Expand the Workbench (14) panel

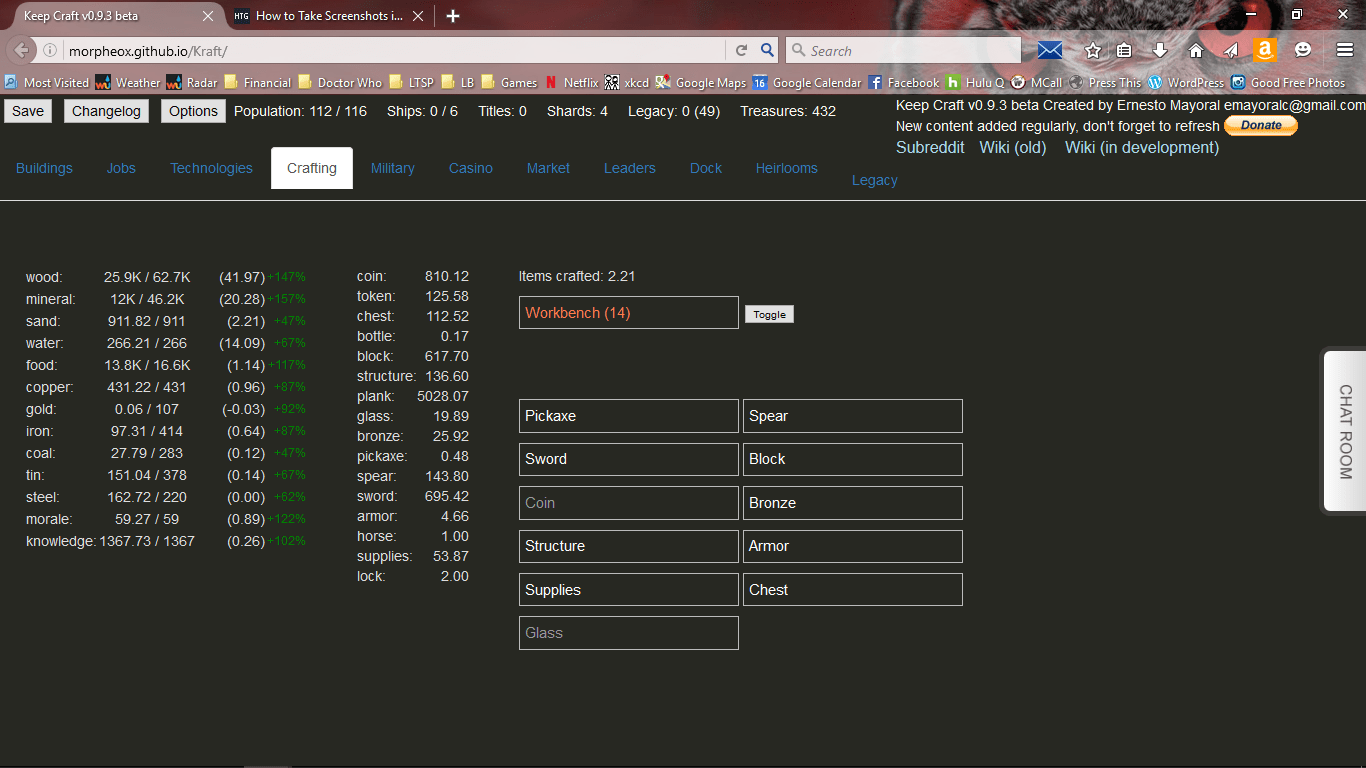[628, 312]
